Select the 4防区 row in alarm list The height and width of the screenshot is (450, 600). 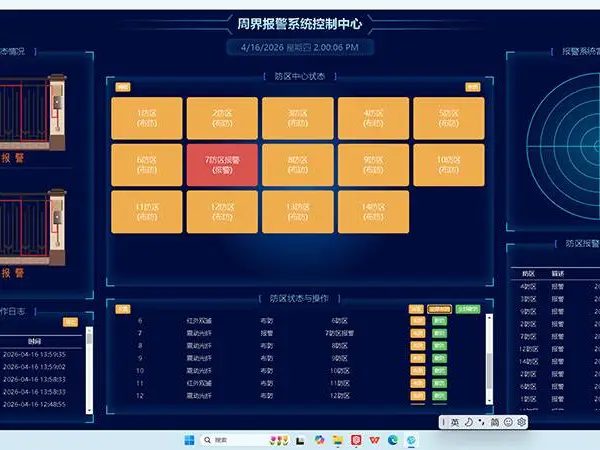click(x=555, y=286)
